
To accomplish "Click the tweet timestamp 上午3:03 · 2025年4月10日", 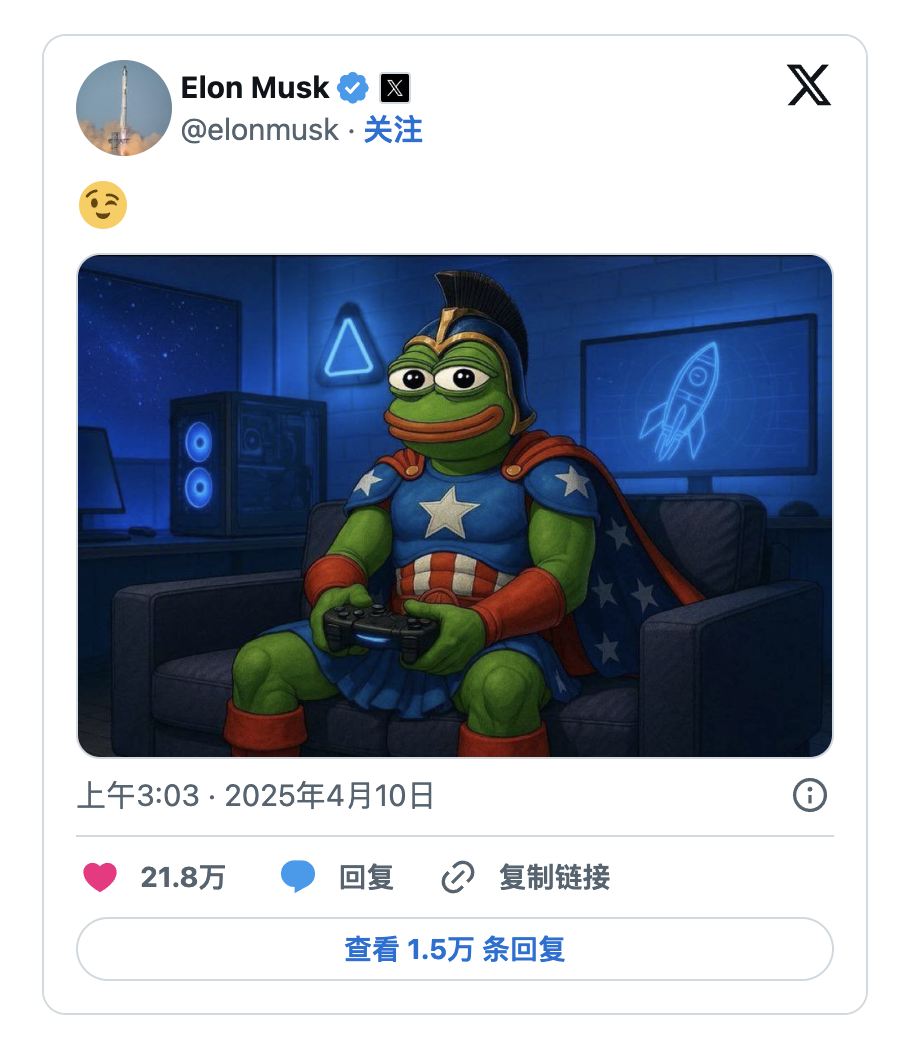I will tap(256, 796).
